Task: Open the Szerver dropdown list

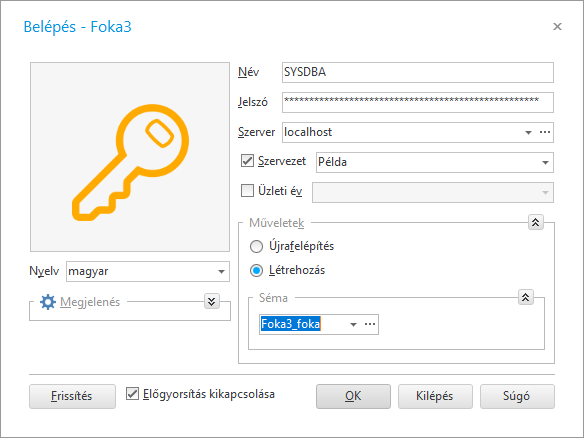Action: (x=528, y=133)
